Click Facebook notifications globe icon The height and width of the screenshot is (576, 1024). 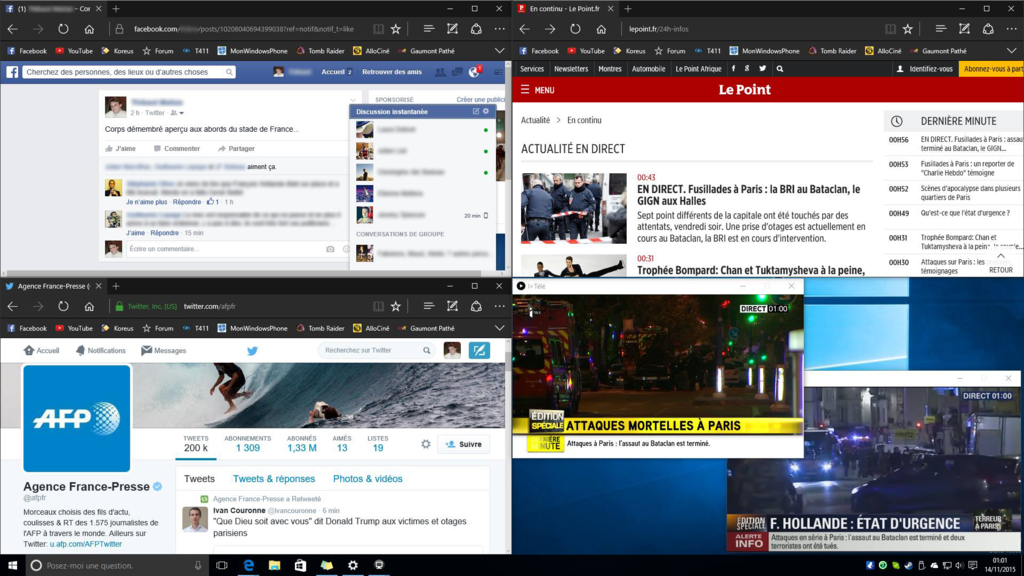point(475,72)
